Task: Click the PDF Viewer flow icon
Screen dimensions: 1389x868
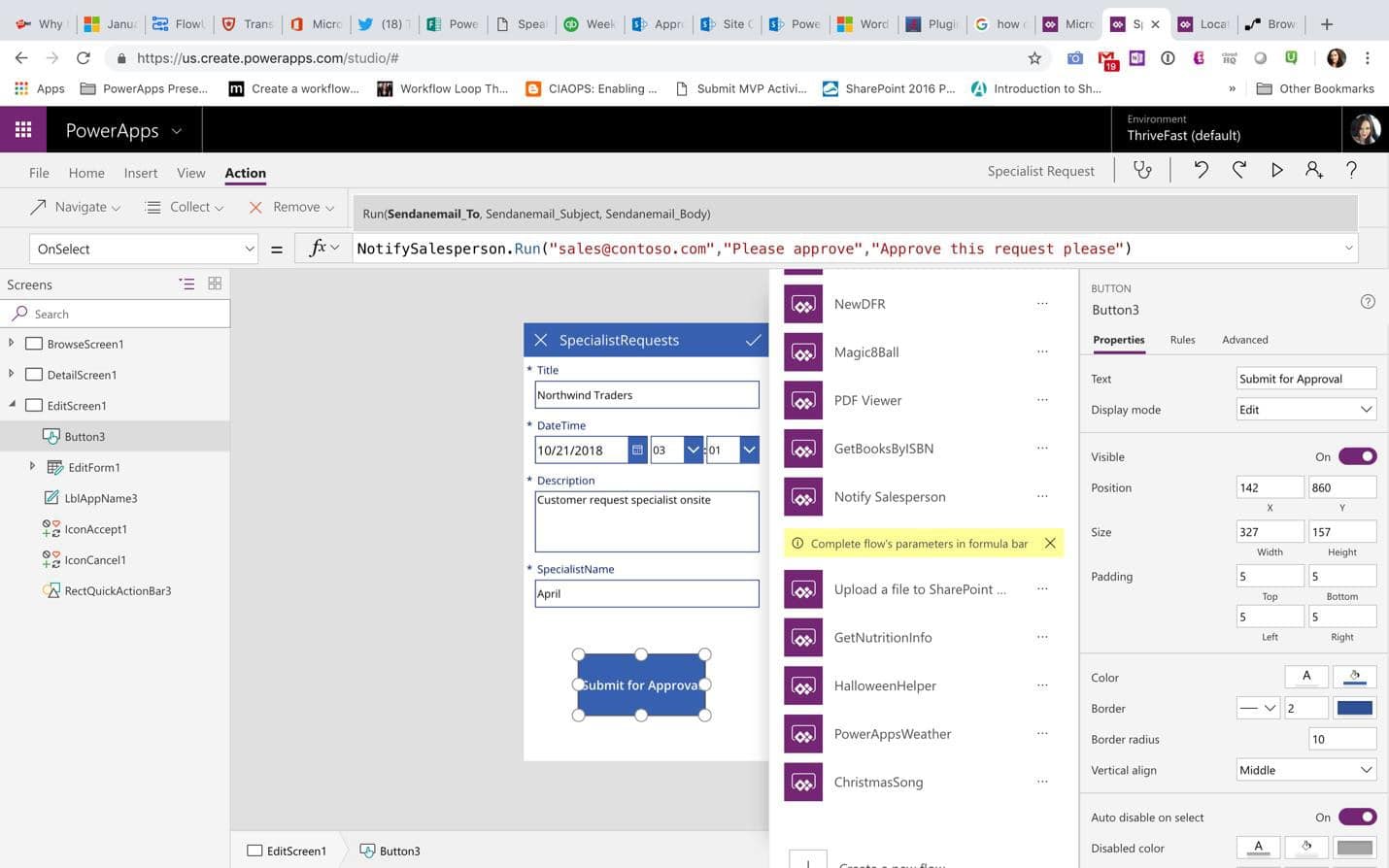Action: (803, 400)
